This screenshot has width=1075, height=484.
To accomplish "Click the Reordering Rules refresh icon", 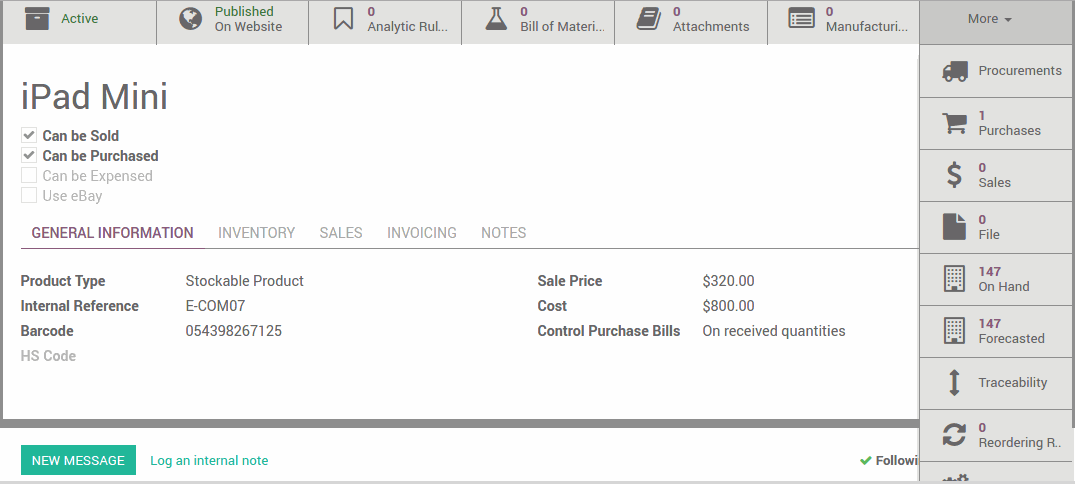I will [x=954, y=435].
